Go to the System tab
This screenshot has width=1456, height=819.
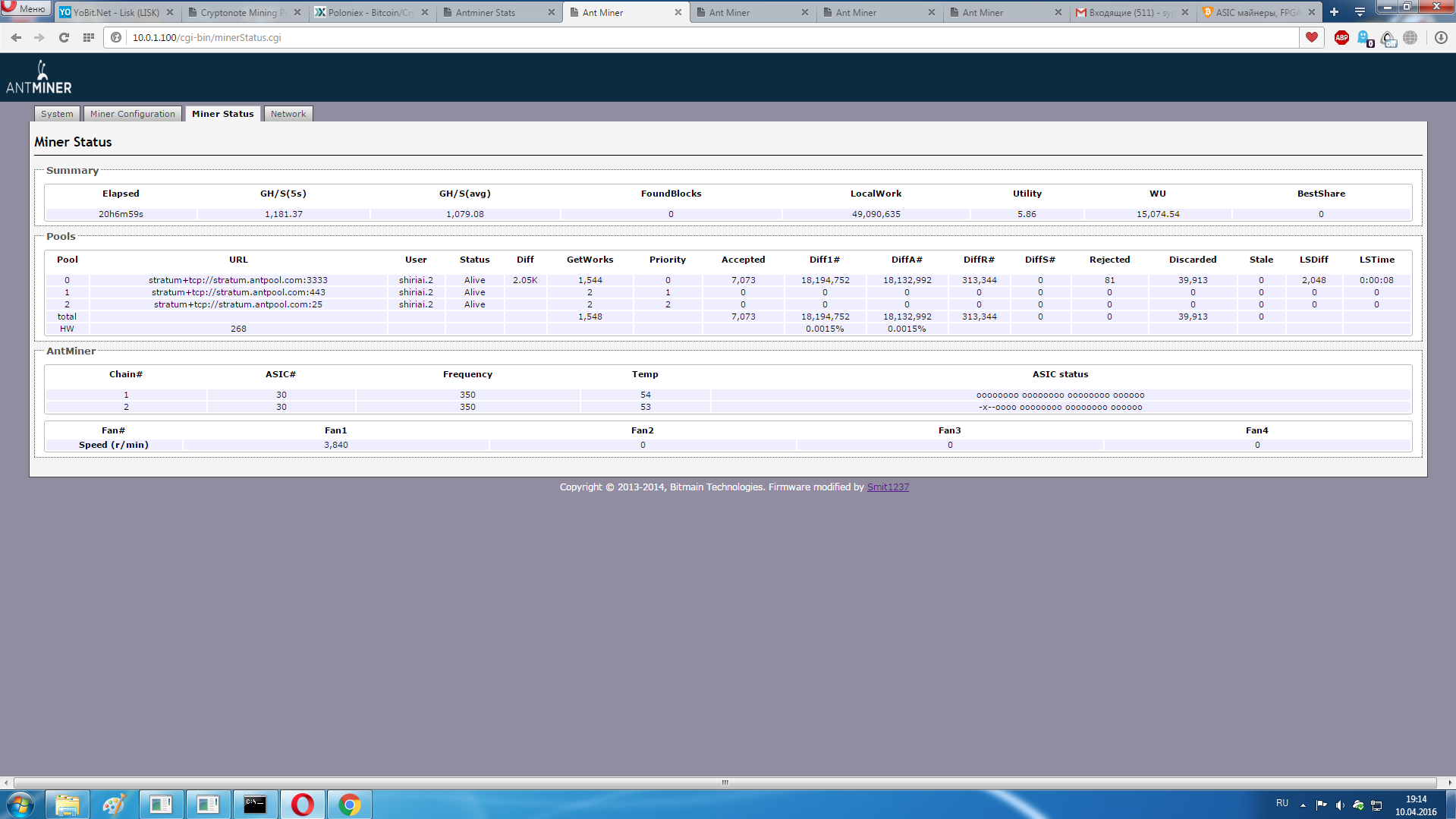57,114
